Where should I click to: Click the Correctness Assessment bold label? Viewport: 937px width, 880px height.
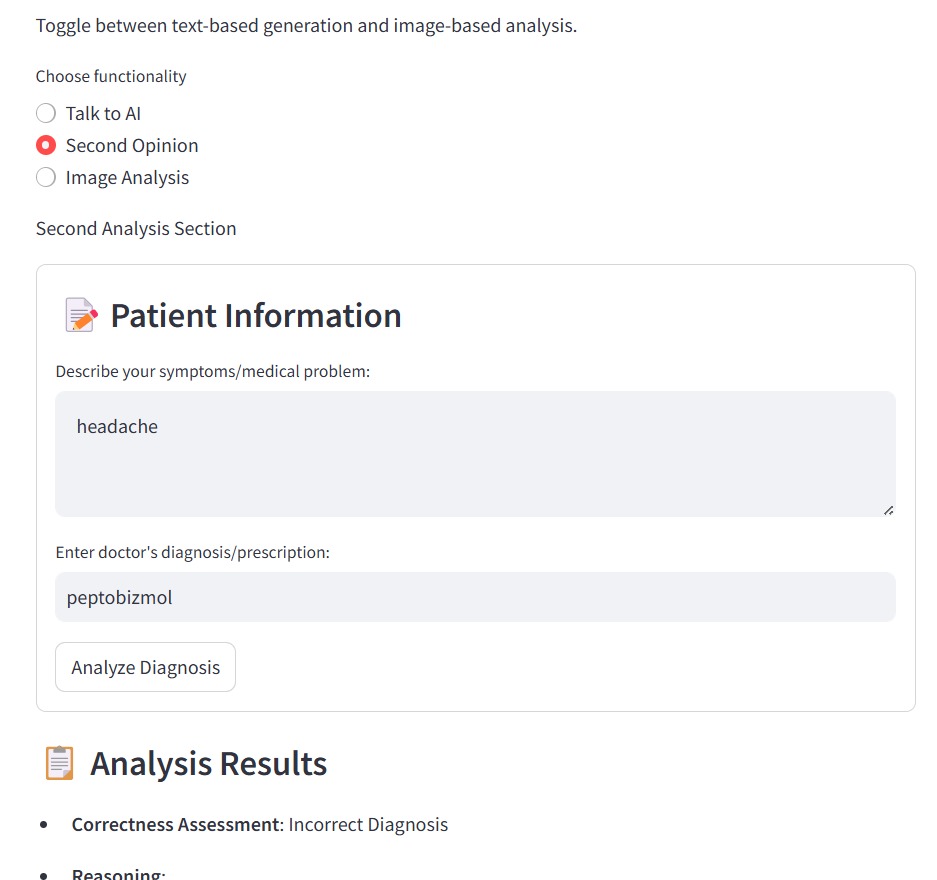174,825
